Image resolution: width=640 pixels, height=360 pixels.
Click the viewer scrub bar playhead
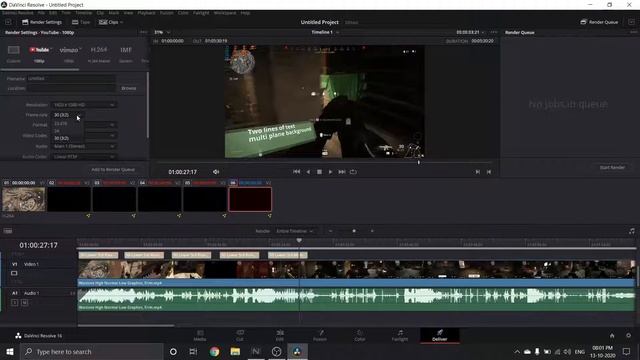(x=418, y=162)
